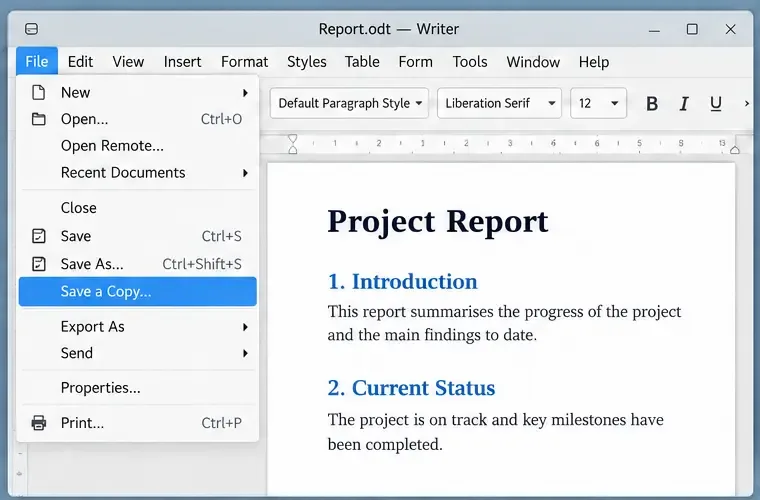Image resolution: width=760 pixels, height=500 pixels.
Task: Click the right indent marker on ruler
Action: 735,150
